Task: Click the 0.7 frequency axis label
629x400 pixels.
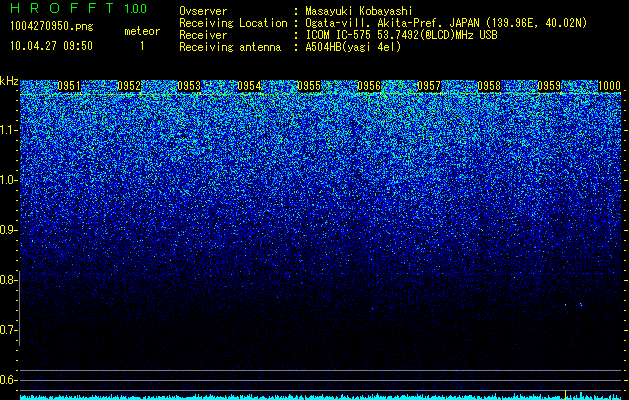Action: pos(9,330)
